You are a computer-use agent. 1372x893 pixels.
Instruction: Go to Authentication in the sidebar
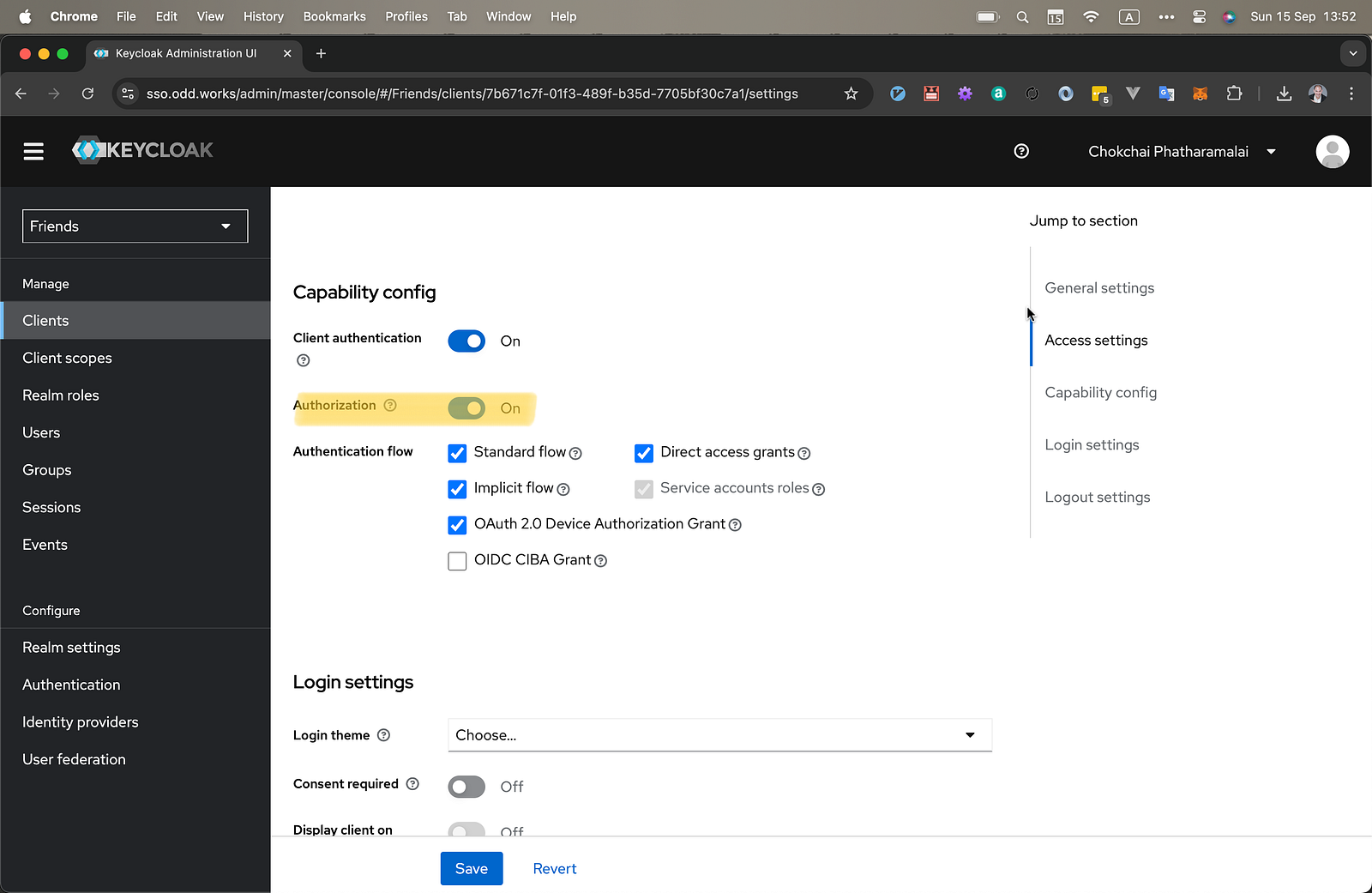135,685
